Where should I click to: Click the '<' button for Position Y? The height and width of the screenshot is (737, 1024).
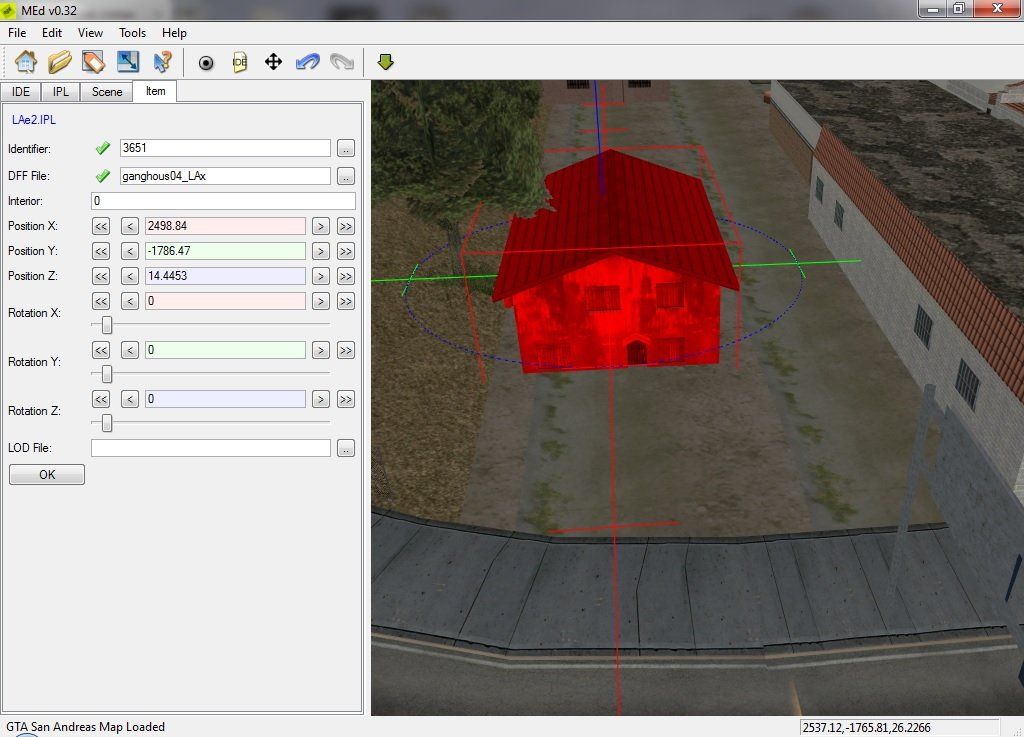click(x=130, y=251)
